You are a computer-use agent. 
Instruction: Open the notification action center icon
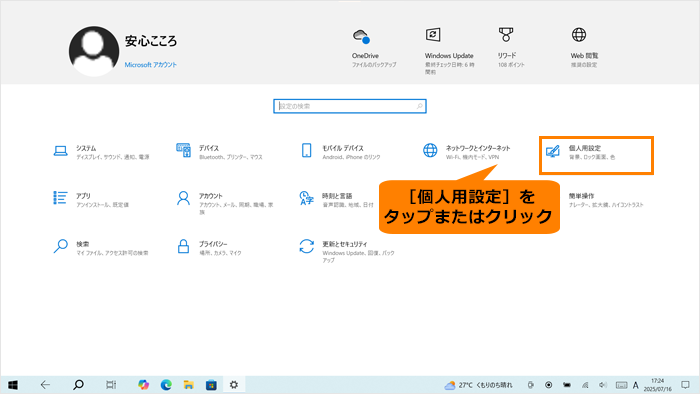point(685,385)
